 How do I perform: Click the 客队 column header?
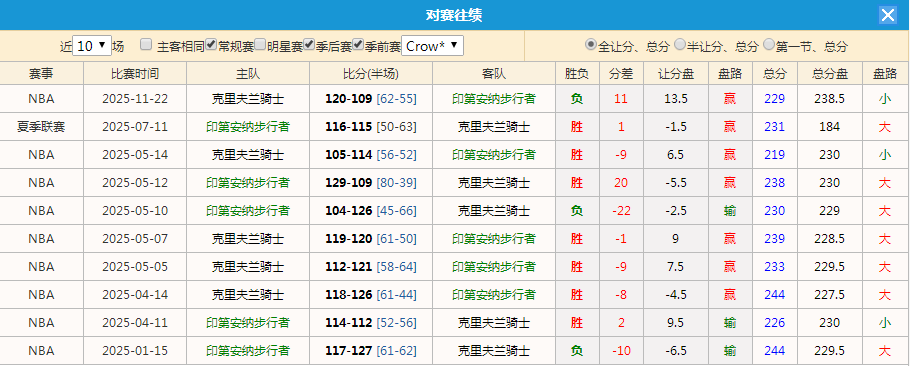pos(494,74)
